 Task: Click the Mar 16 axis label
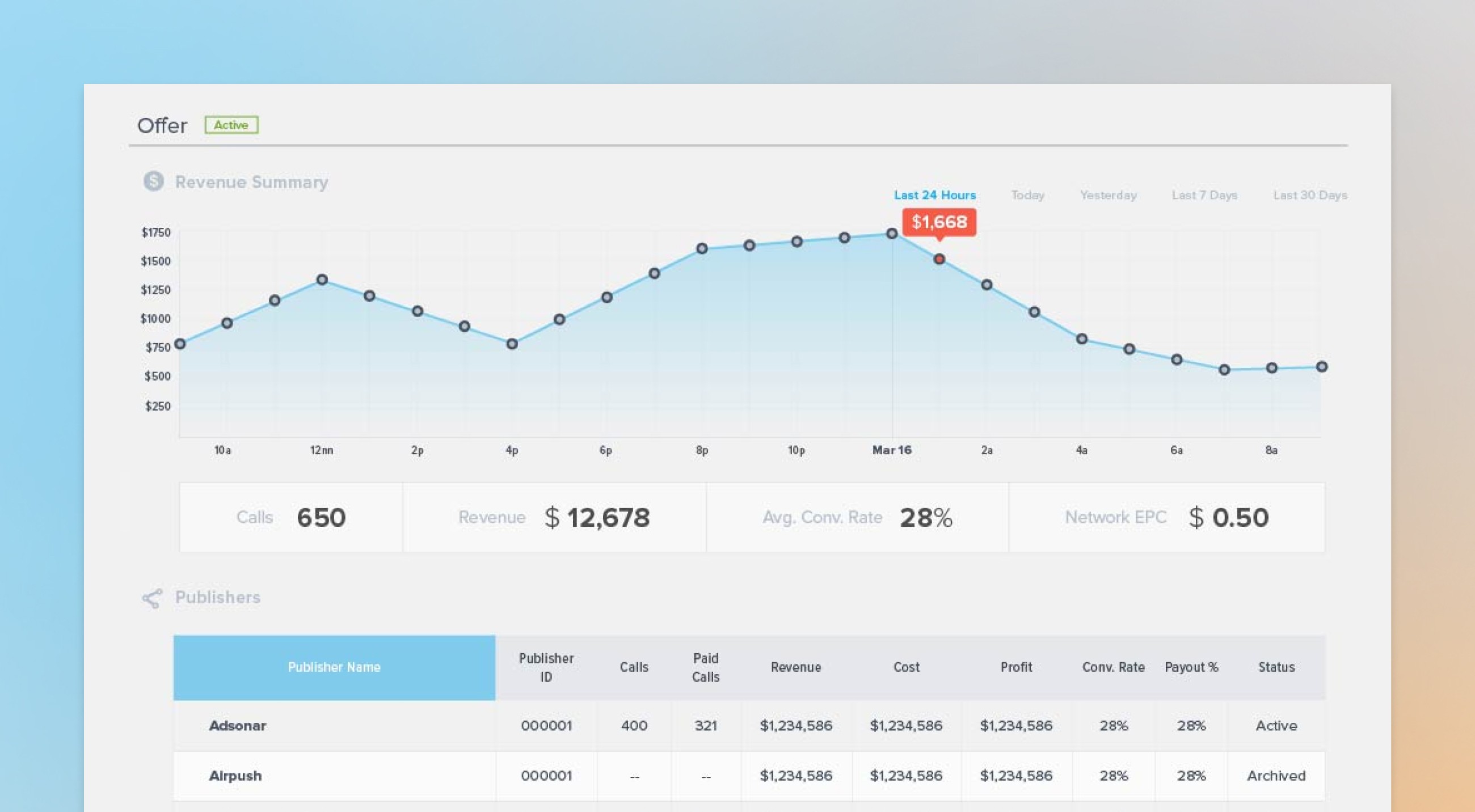coord(892,450)
